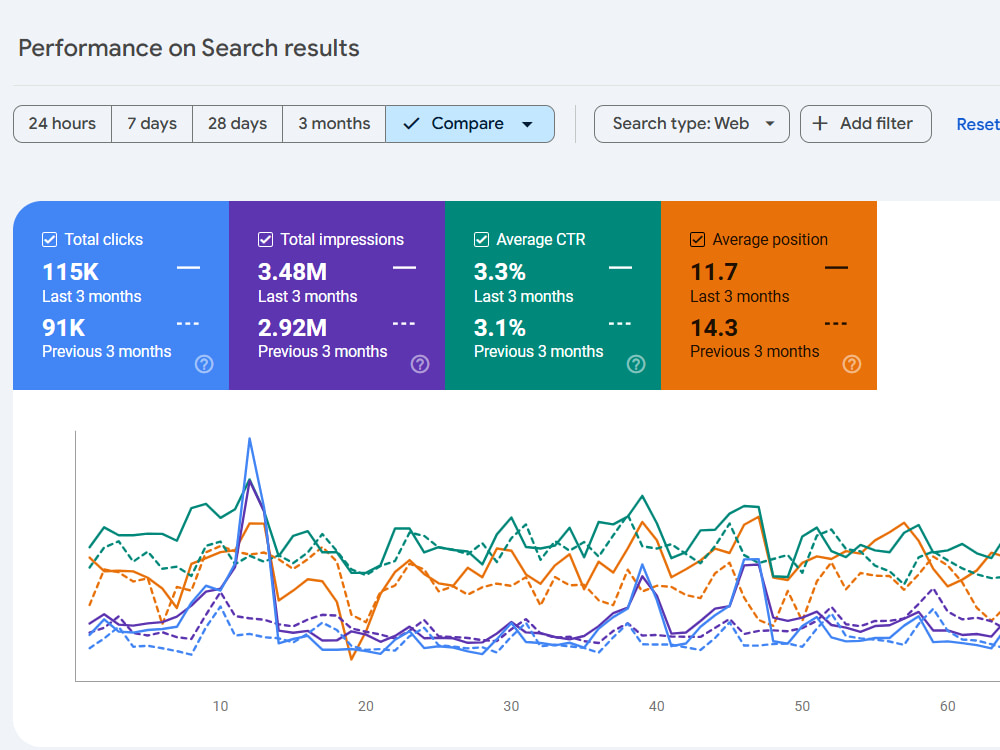Viewport: 1000px width, 750px height.
Task: Click the checkmark icon beside Compare
Action: 411,124
